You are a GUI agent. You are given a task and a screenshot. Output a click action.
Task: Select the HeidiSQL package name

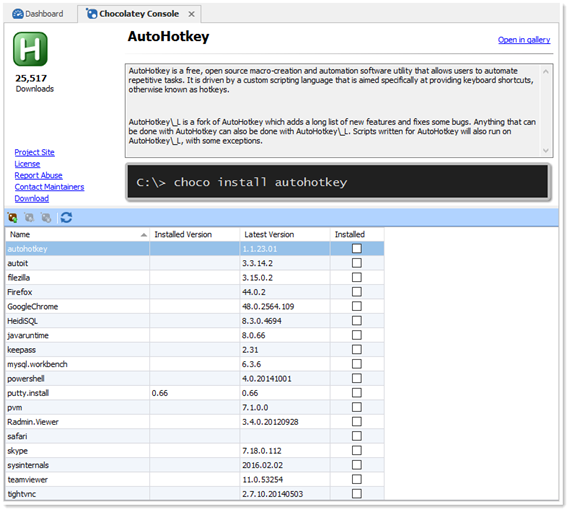tap(23, 321)
